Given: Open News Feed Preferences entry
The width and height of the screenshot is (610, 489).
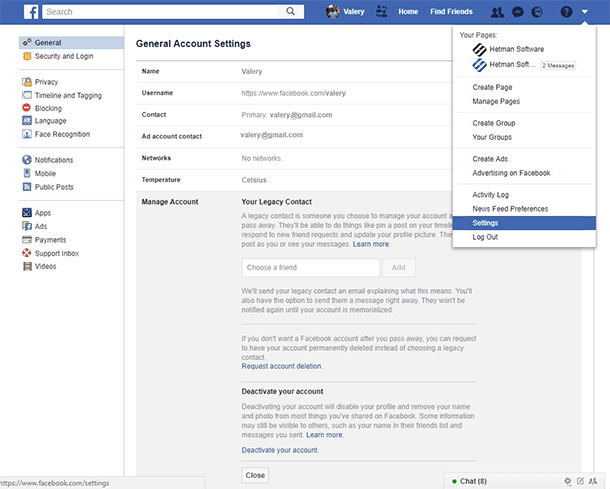Looking at the screenshot, I should (510, 209).
